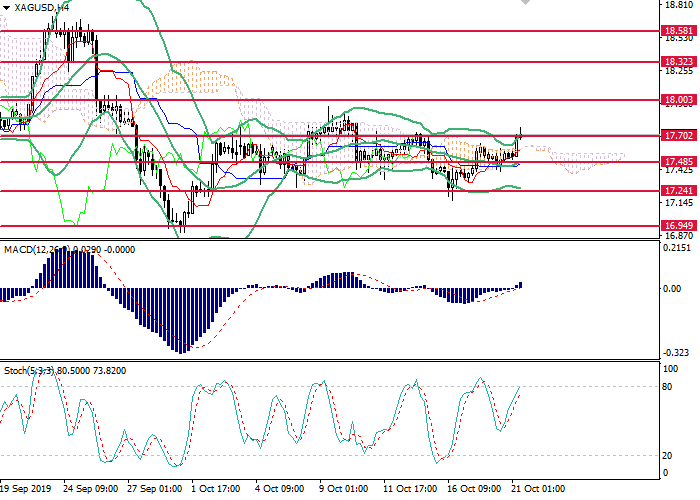Click the -0.323 value on MACD scale

pyautogui.click(x=677, y=353)
